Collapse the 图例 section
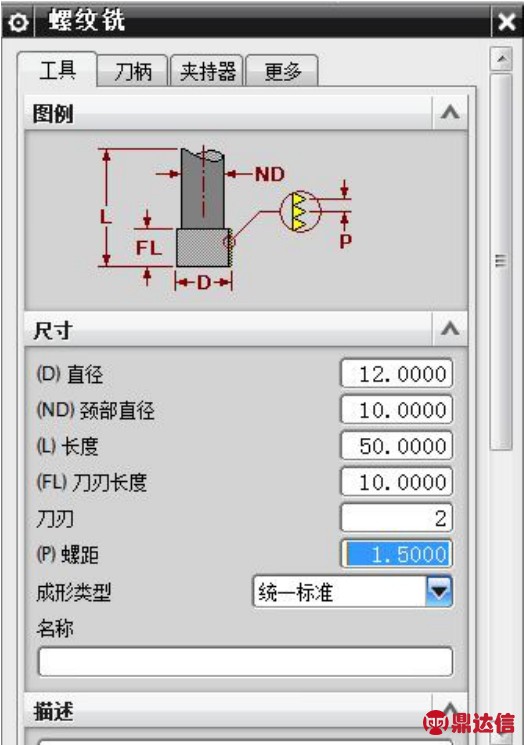 click(x=449, y=113)
